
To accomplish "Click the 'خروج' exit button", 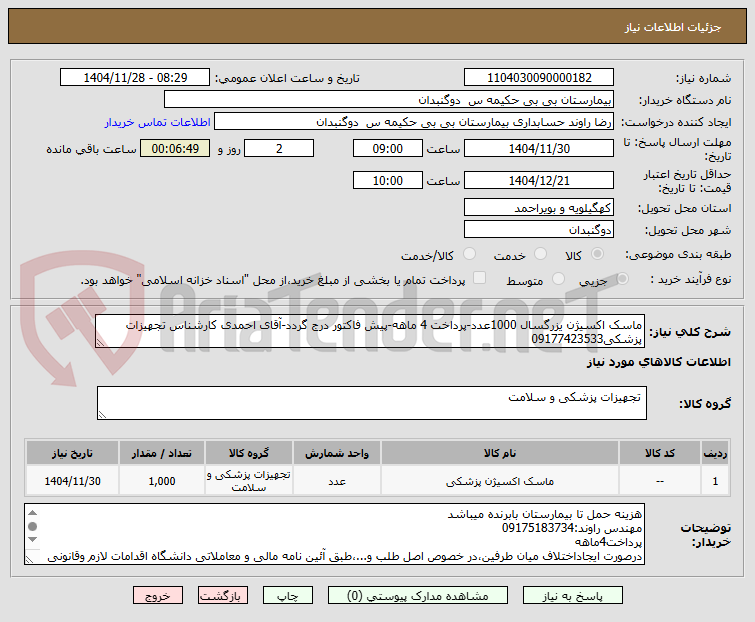I will 158,596.
